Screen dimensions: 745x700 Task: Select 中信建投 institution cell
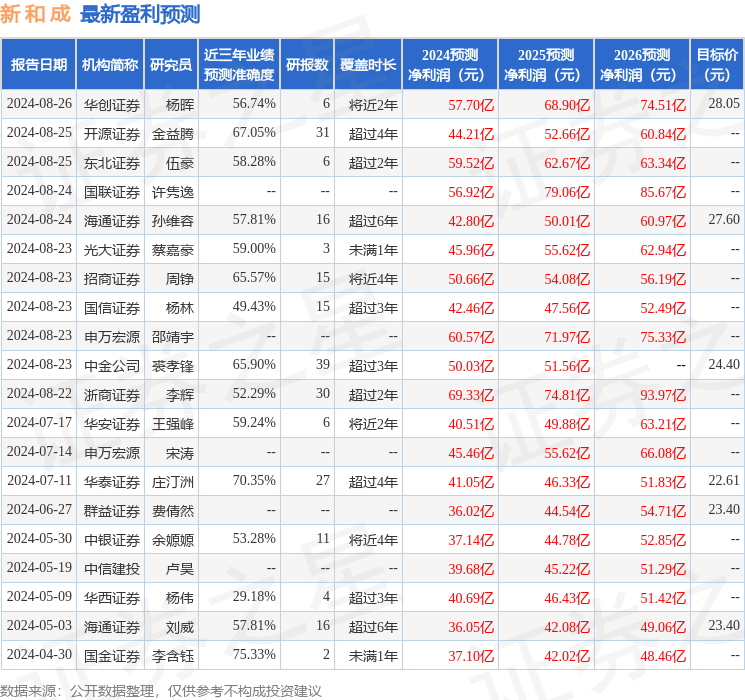112,569
